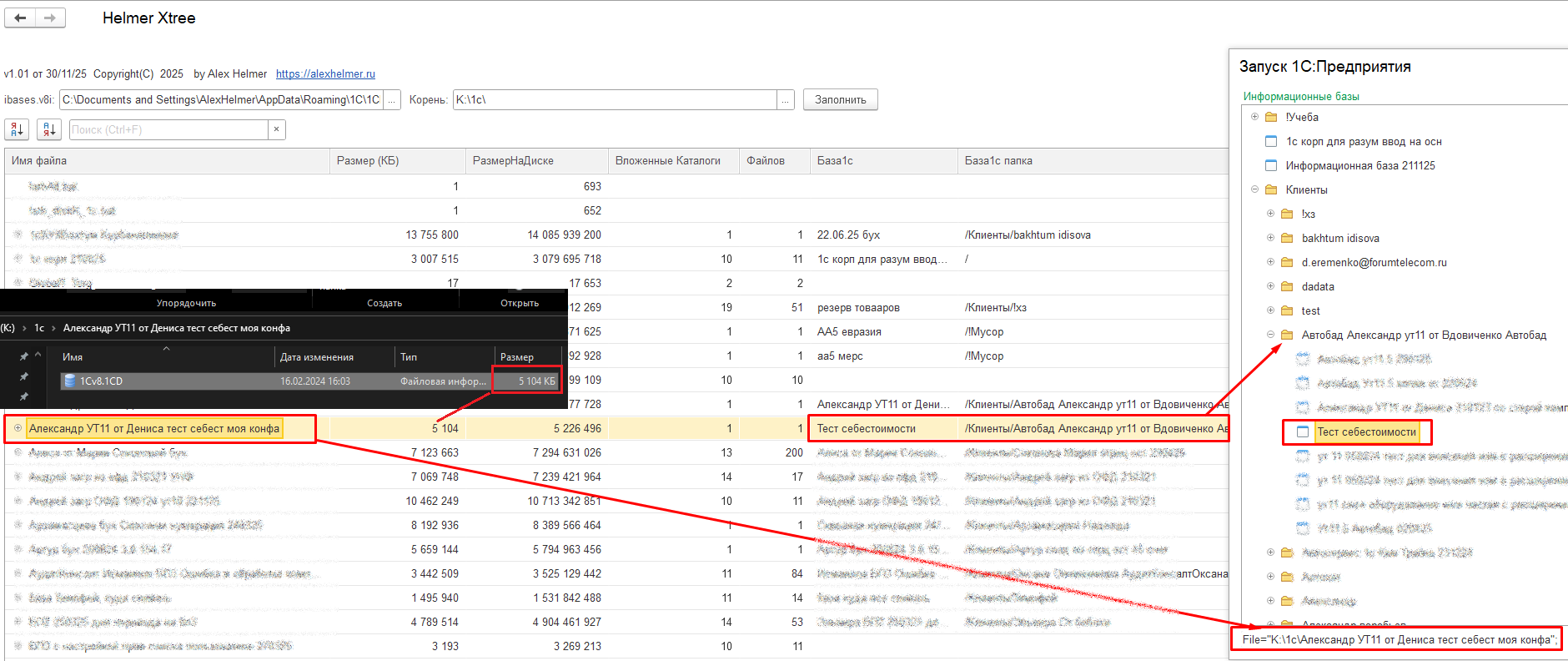Expand the !Учеба folder in tree
Image resolution: width=1568 pixels, height=661 pixels.
1254,117
